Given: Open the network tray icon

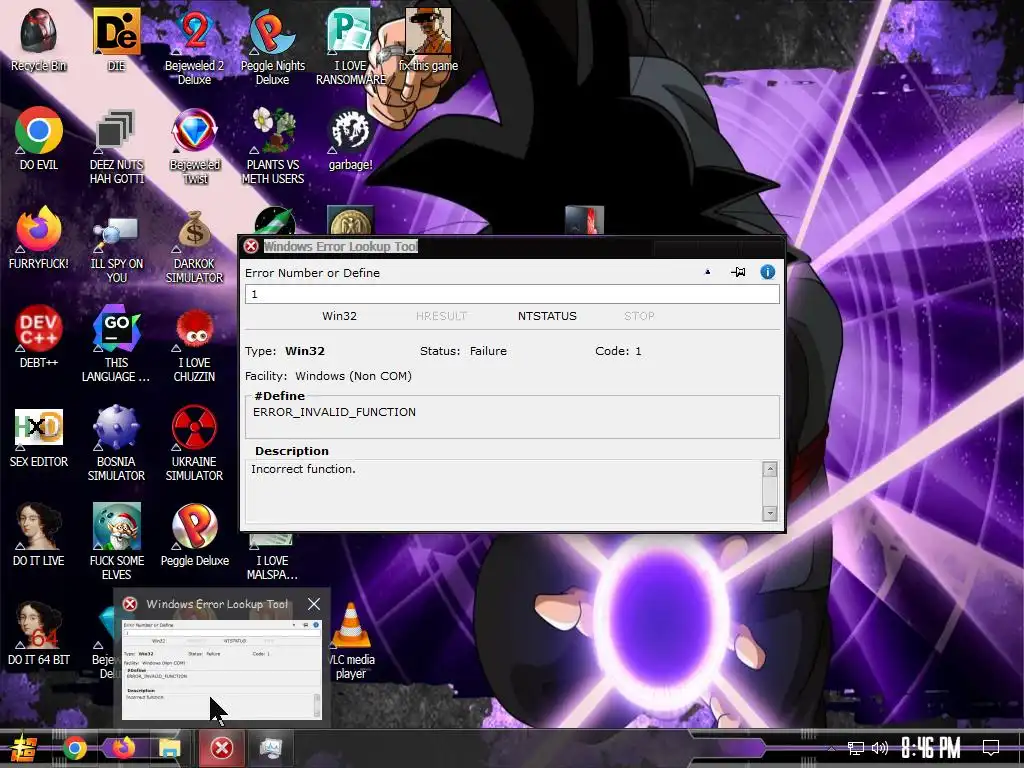Looking at the screenshot, I should (x=856, y=748).
